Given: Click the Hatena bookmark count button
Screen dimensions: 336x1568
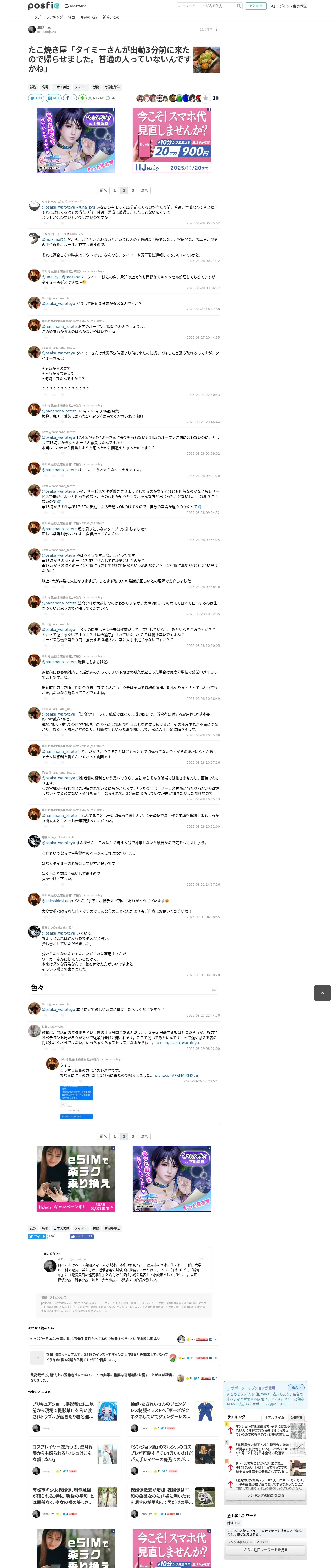Looking at the screenshot, I should click(53, 98).
